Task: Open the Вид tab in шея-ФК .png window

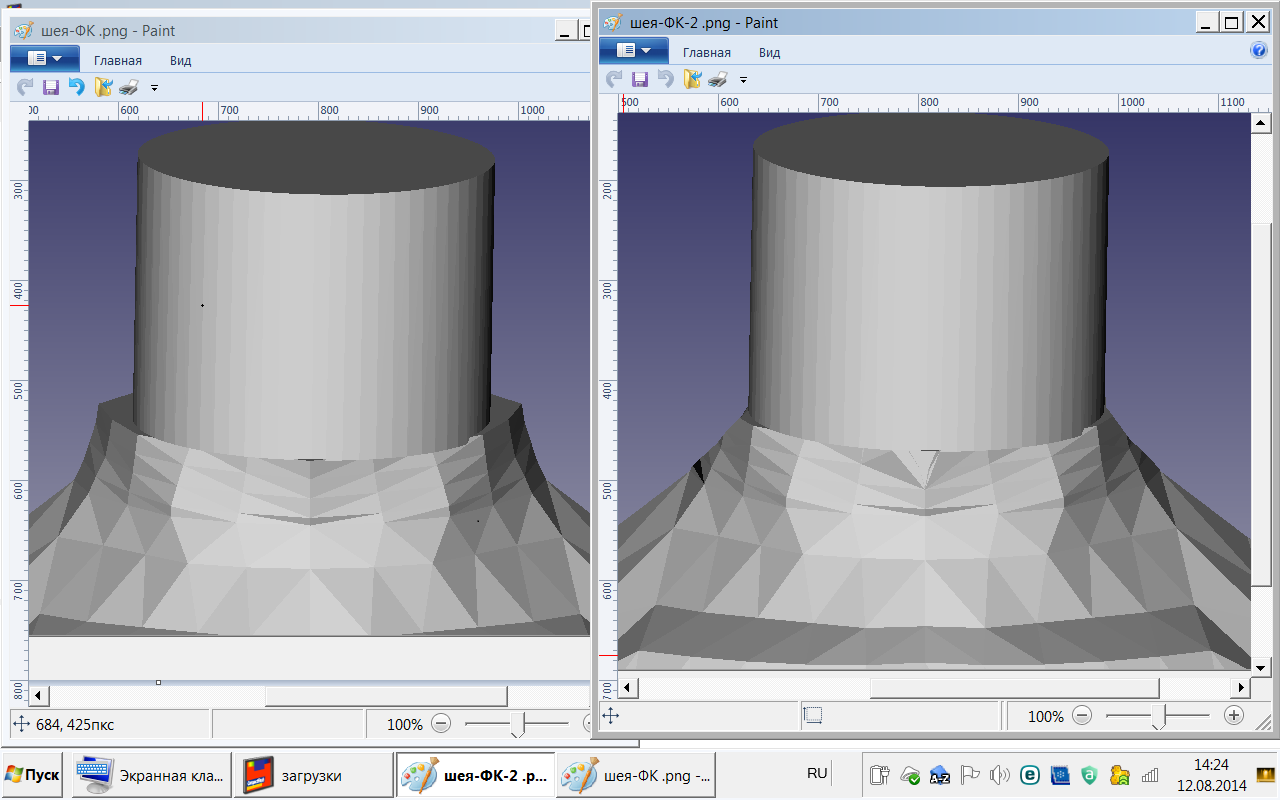Action: [x=180, y=60]
